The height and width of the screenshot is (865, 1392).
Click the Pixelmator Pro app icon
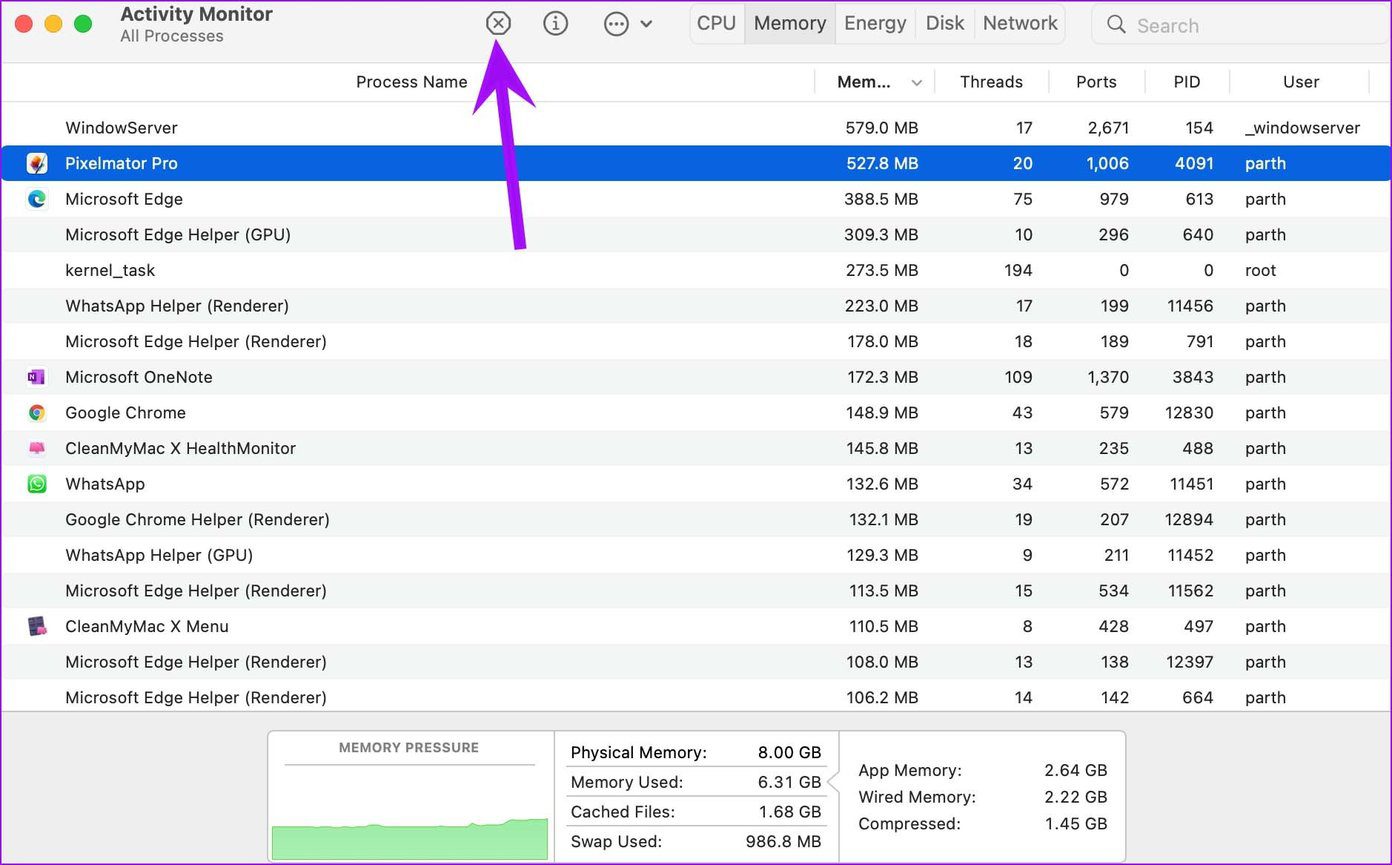(37, 163)
